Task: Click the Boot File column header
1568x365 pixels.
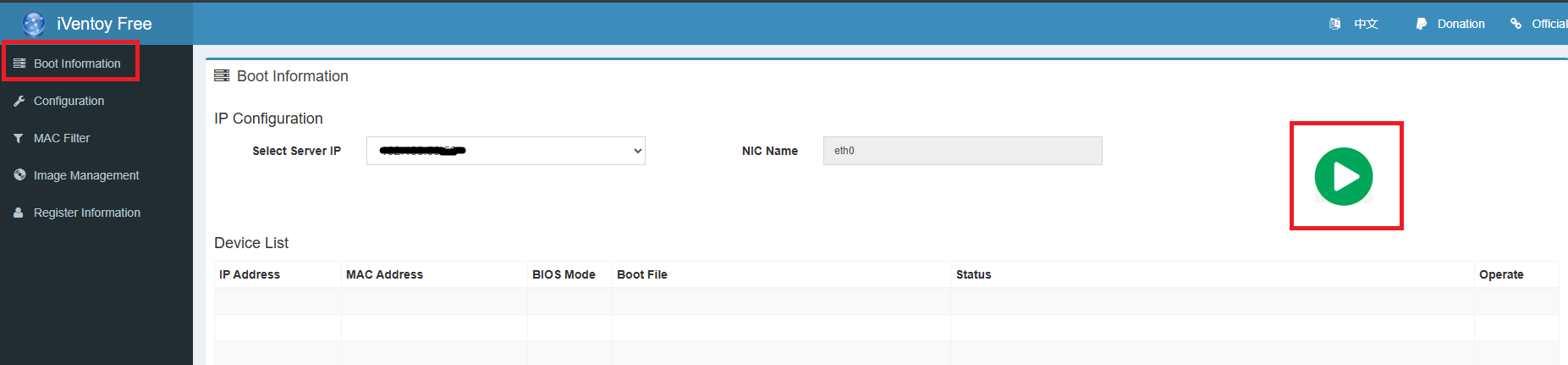Action: [x=642, y=274]
